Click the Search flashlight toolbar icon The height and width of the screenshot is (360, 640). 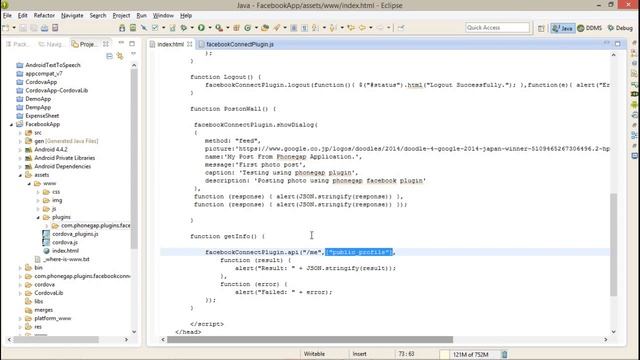[x=277, y=28]
